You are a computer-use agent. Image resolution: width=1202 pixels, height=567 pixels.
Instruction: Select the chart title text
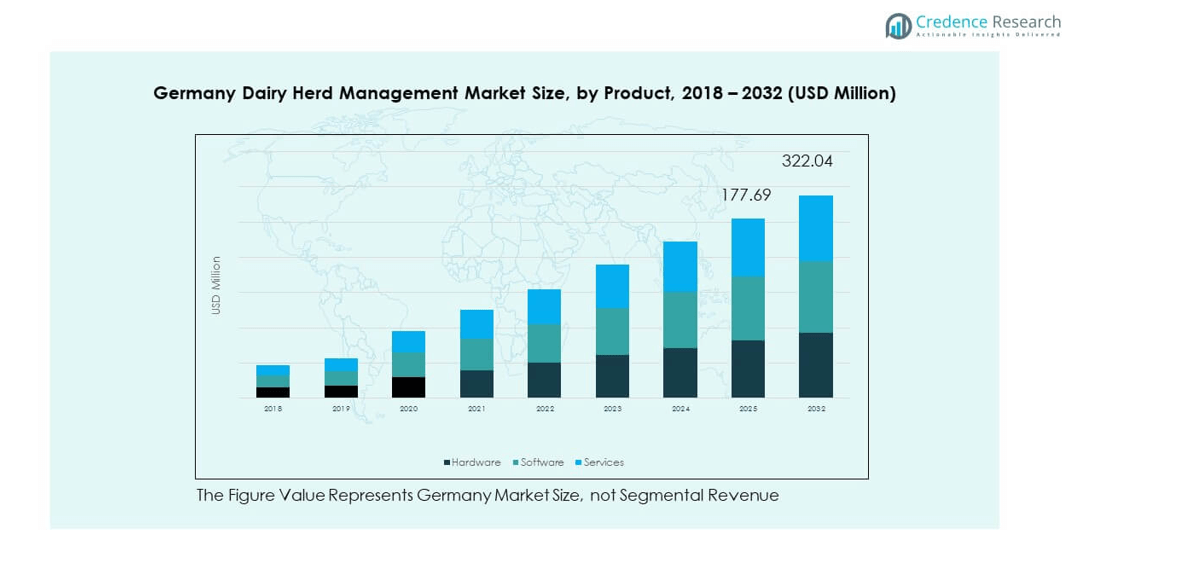pos(524,93)
